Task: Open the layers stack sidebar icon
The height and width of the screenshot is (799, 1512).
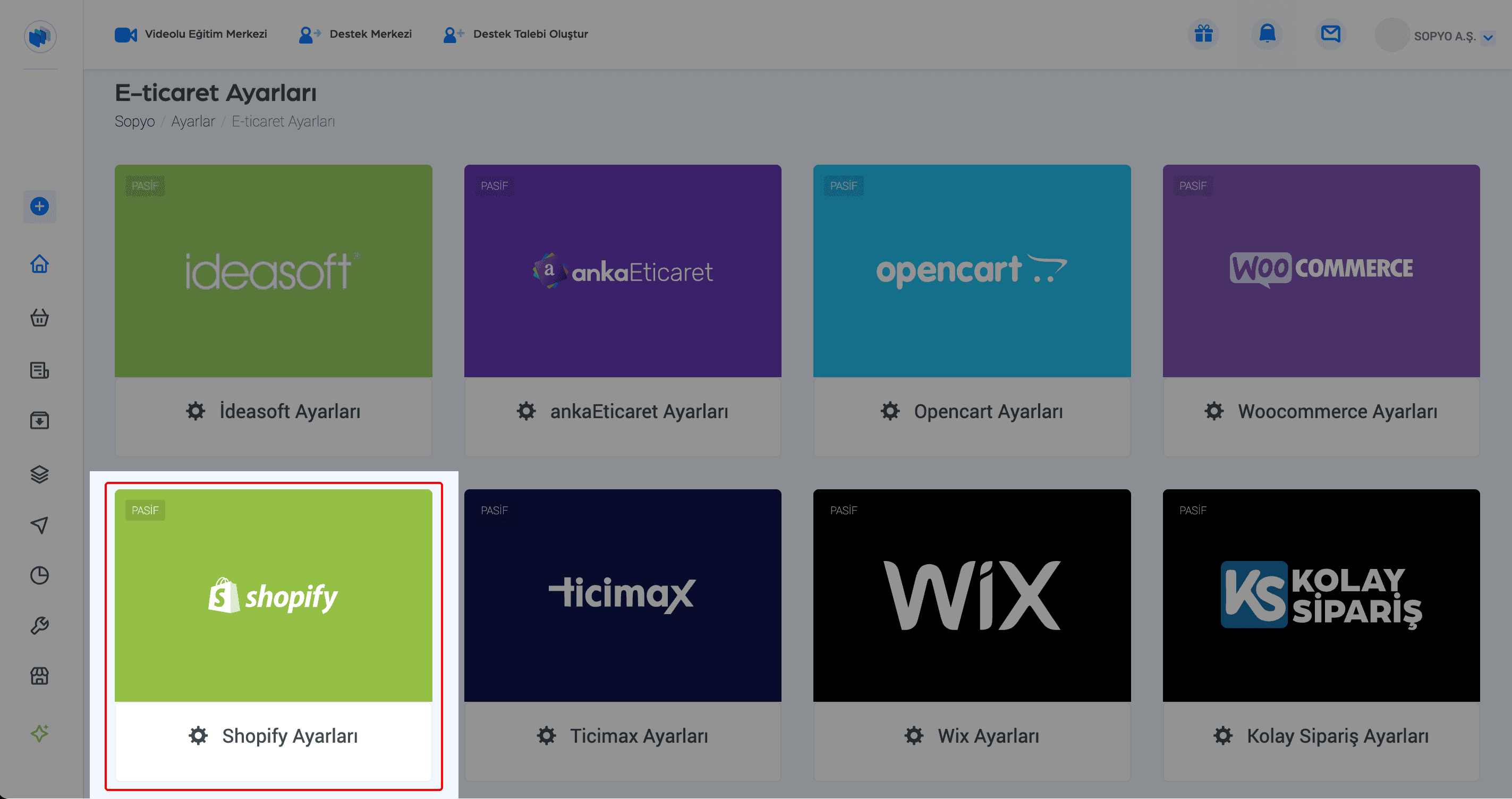Action: click(x=39, y=474)
